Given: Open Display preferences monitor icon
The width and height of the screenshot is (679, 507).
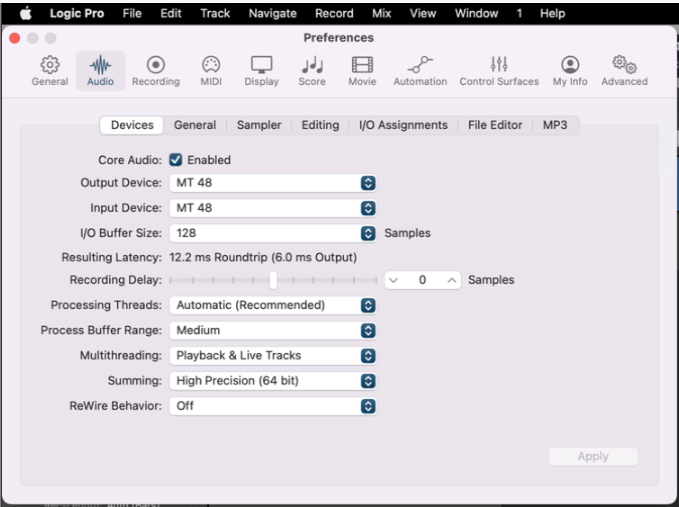Looking at the screenshot, I should tap(262, 65).
